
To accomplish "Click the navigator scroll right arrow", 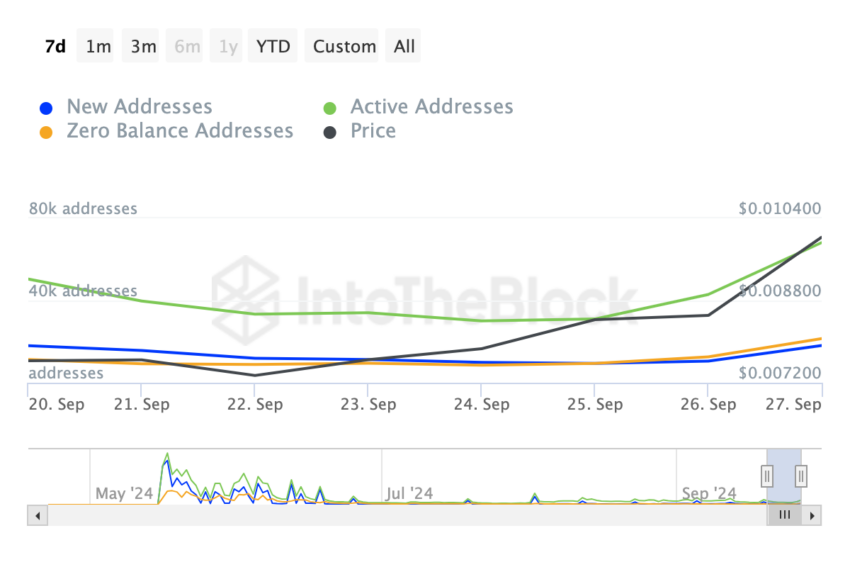I will point(812,516).
